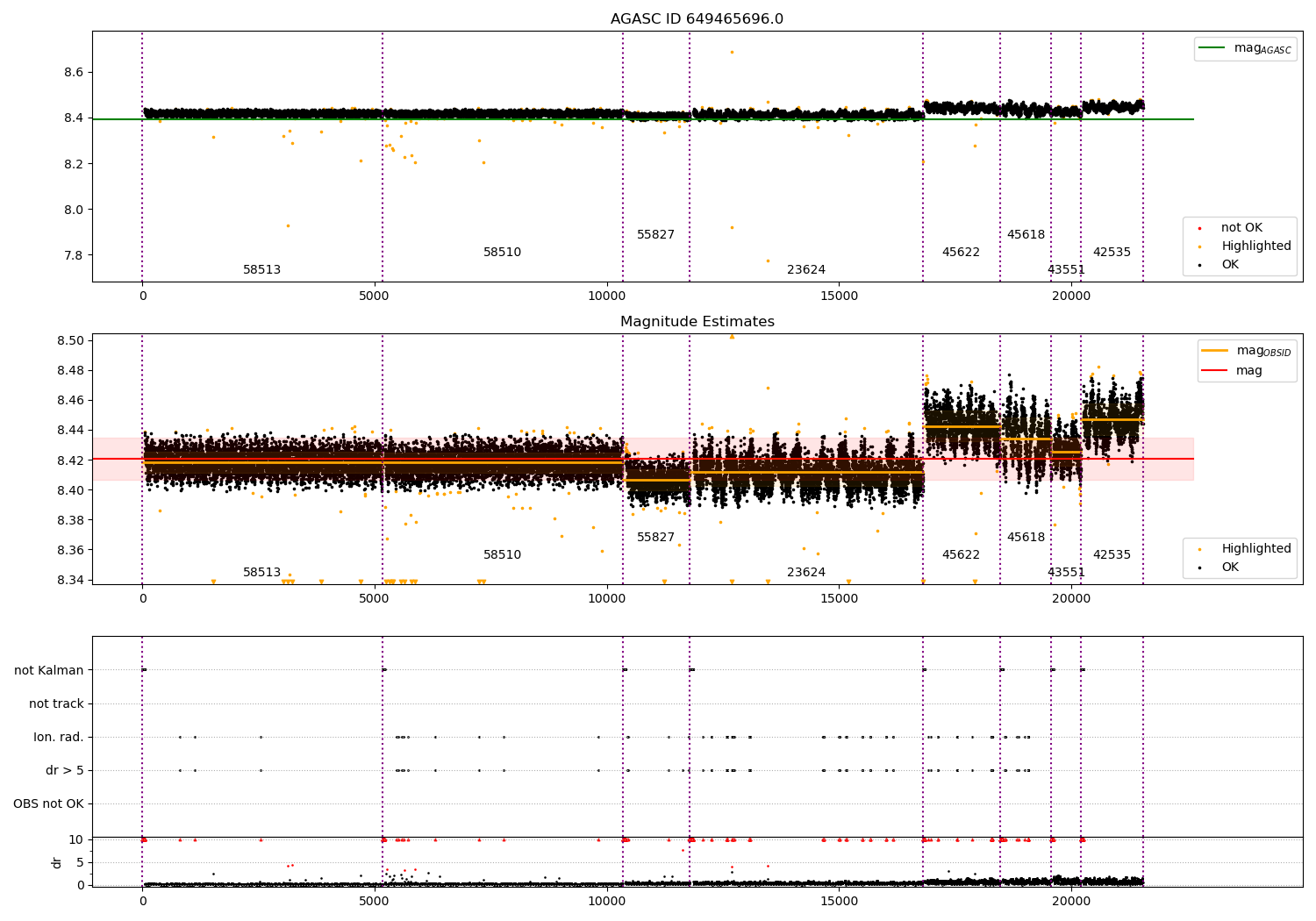Screen dimensions: 1316x921
Task: Click y-axis tick 8.0 in top plot
Action: click(74, 211)
